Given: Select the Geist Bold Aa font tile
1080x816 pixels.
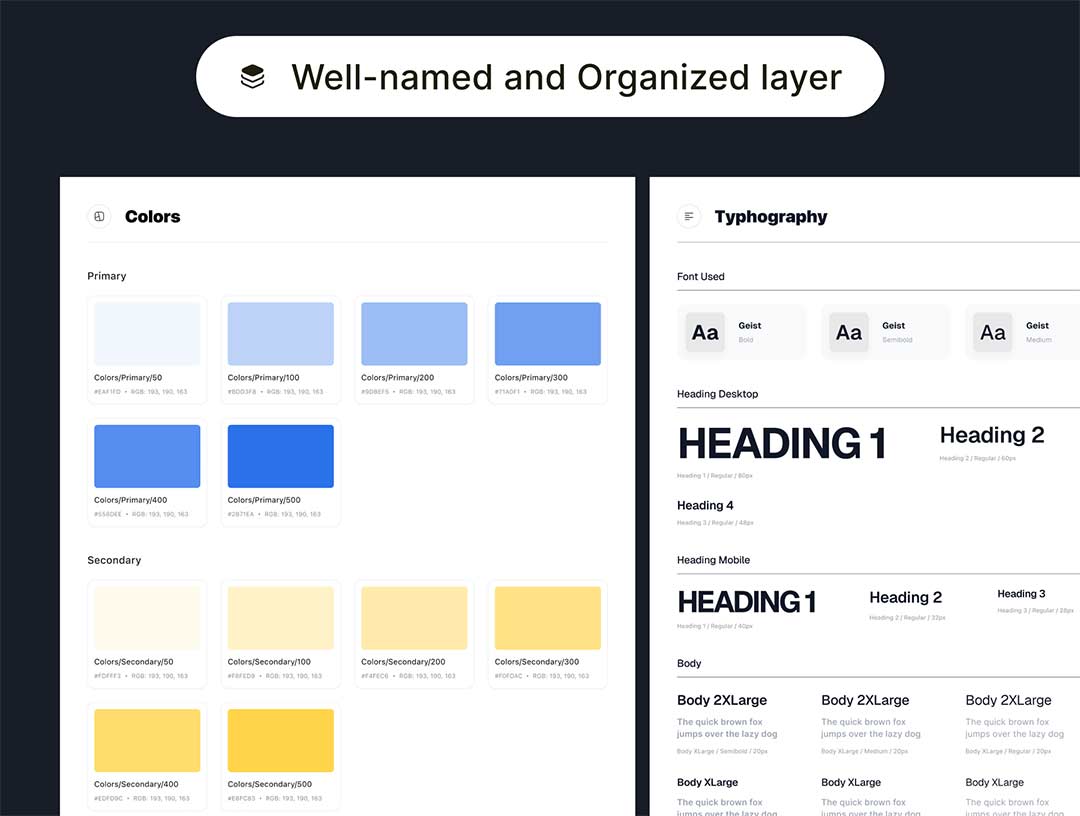Looking at the screenshot, I should (705, 333).
